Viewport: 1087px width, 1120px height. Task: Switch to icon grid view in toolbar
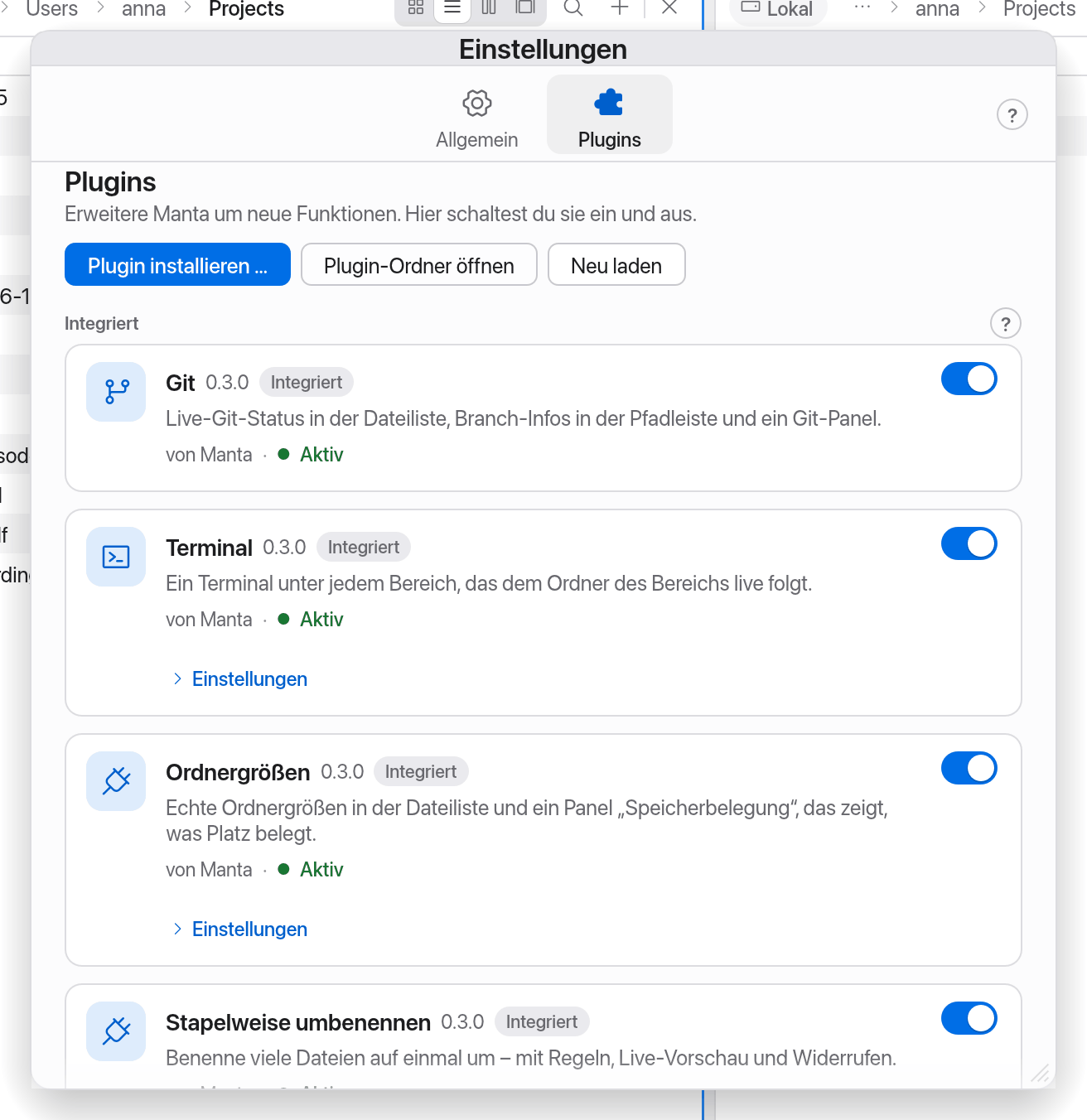416,8
